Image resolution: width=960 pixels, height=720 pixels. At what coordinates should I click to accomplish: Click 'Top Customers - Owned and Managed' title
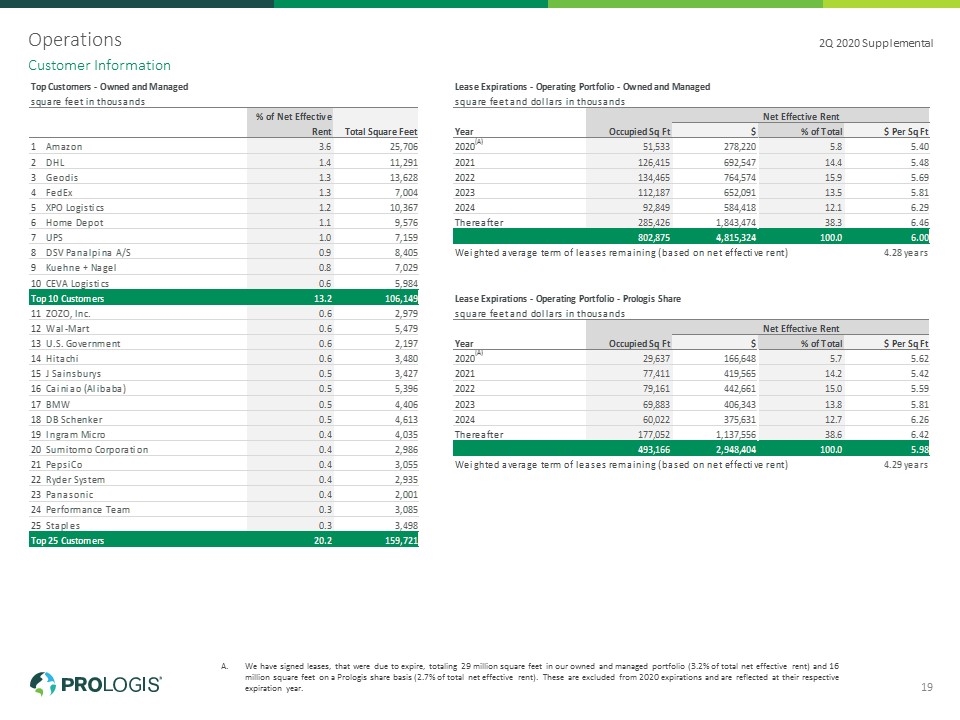point(110,87)
